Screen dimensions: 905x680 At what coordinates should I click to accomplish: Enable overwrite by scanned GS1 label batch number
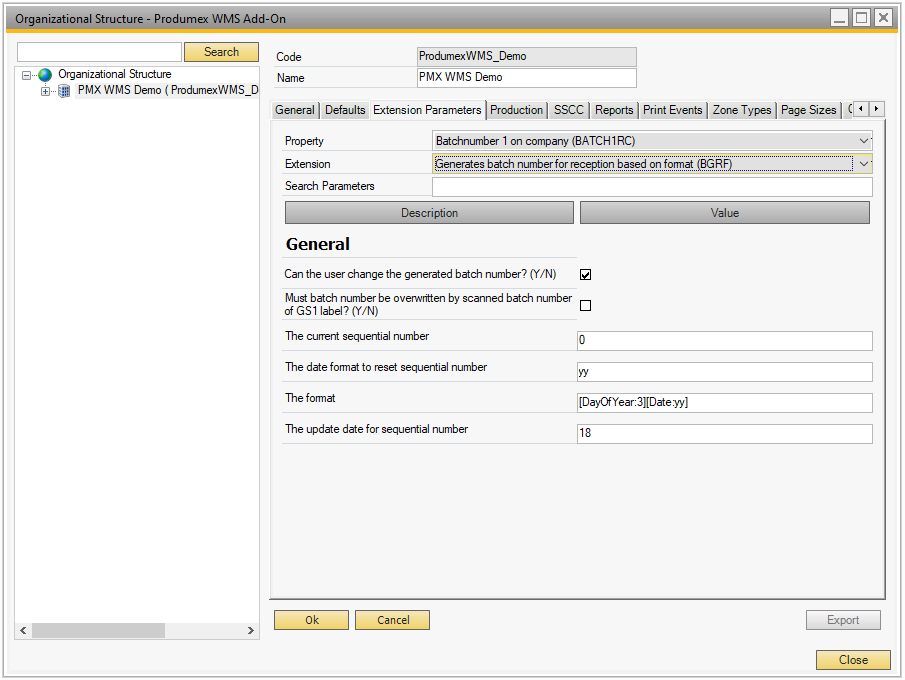tap(586, 306)
